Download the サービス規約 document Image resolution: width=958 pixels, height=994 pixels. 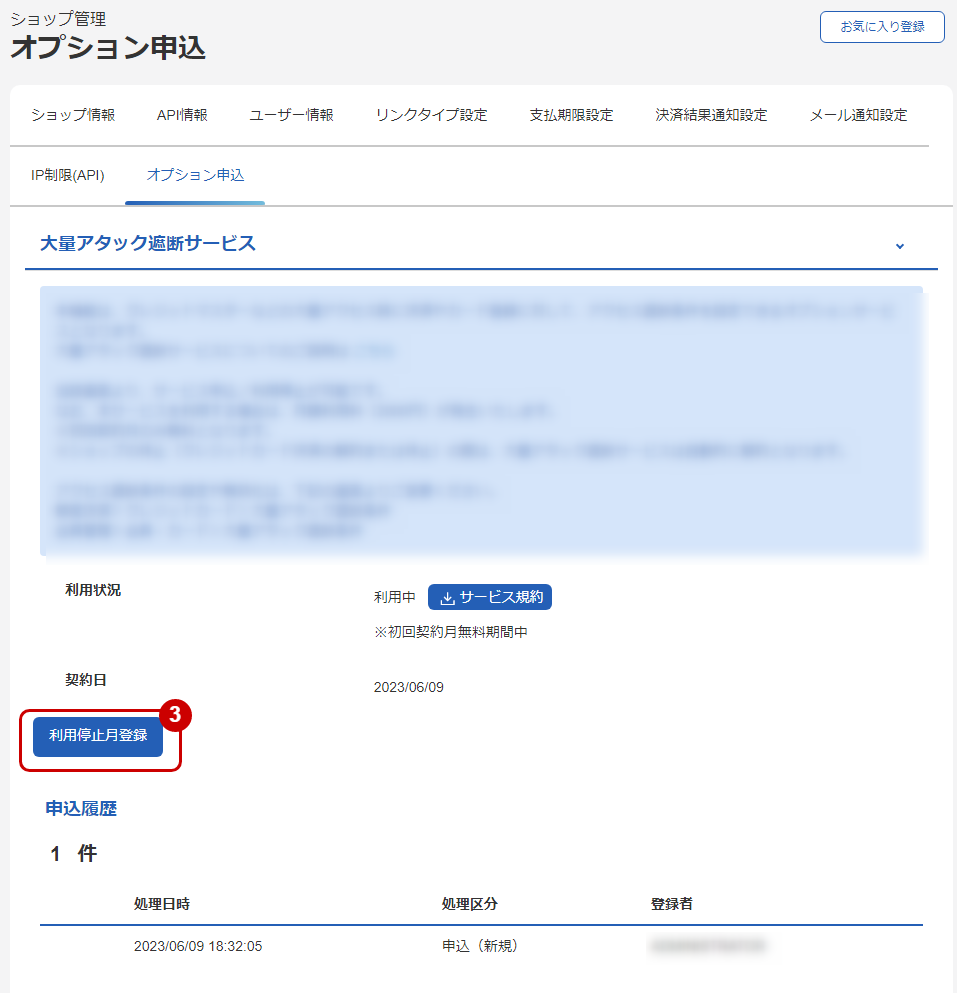coord(490,597)
